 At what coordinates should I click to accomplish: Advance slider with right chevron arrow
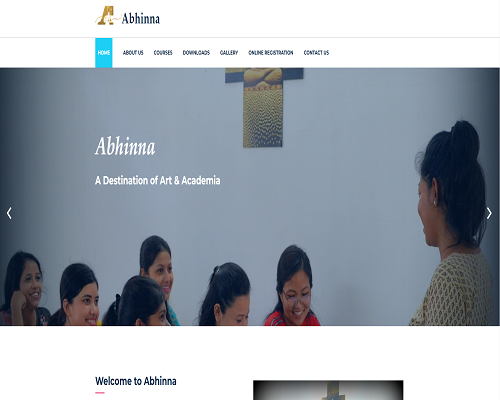[x=489, y=213]
